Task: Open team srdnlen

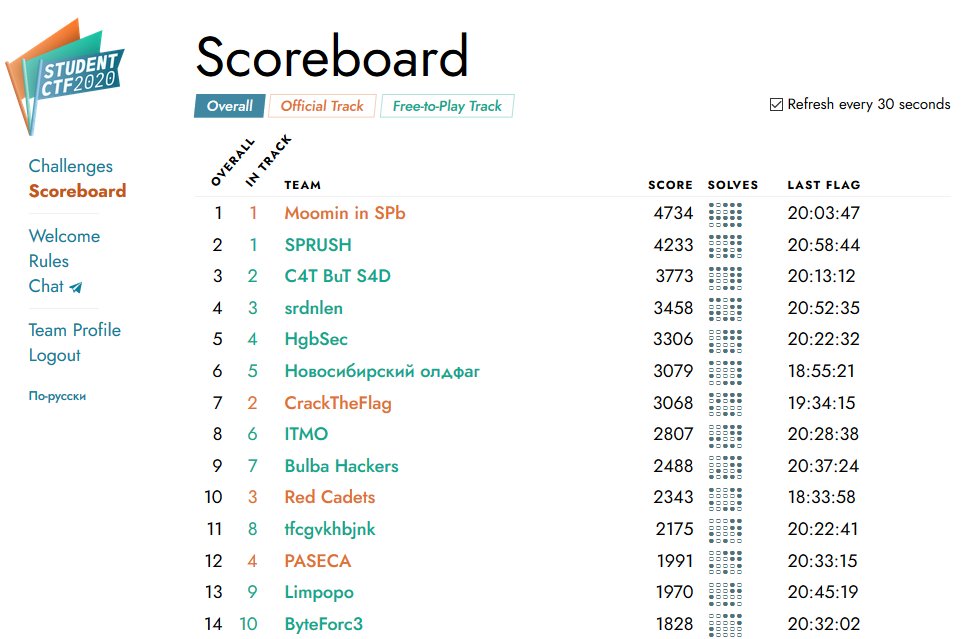Action: pyautogui.click(x=314, y=308)
